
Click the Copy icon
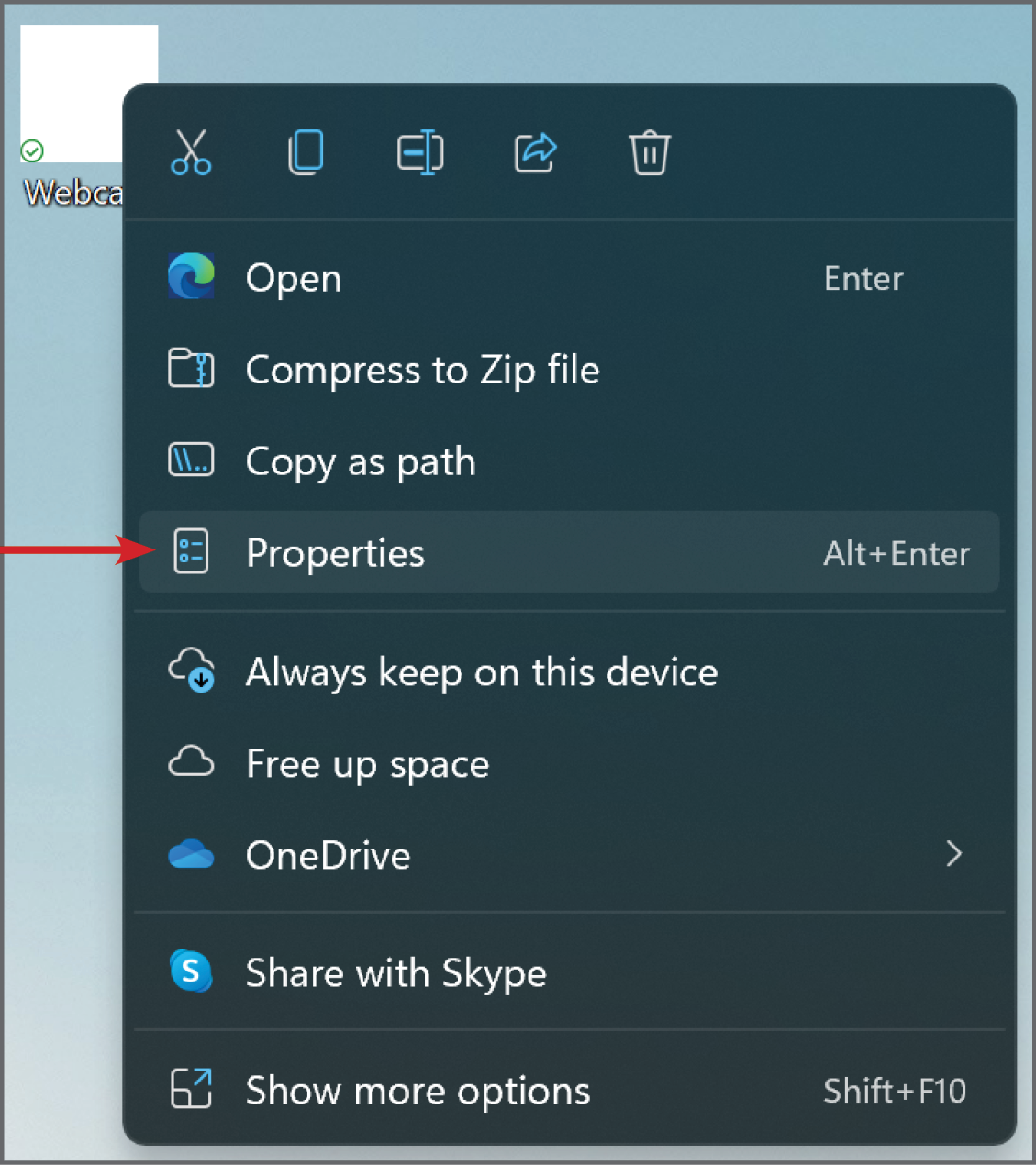point(306,152)
